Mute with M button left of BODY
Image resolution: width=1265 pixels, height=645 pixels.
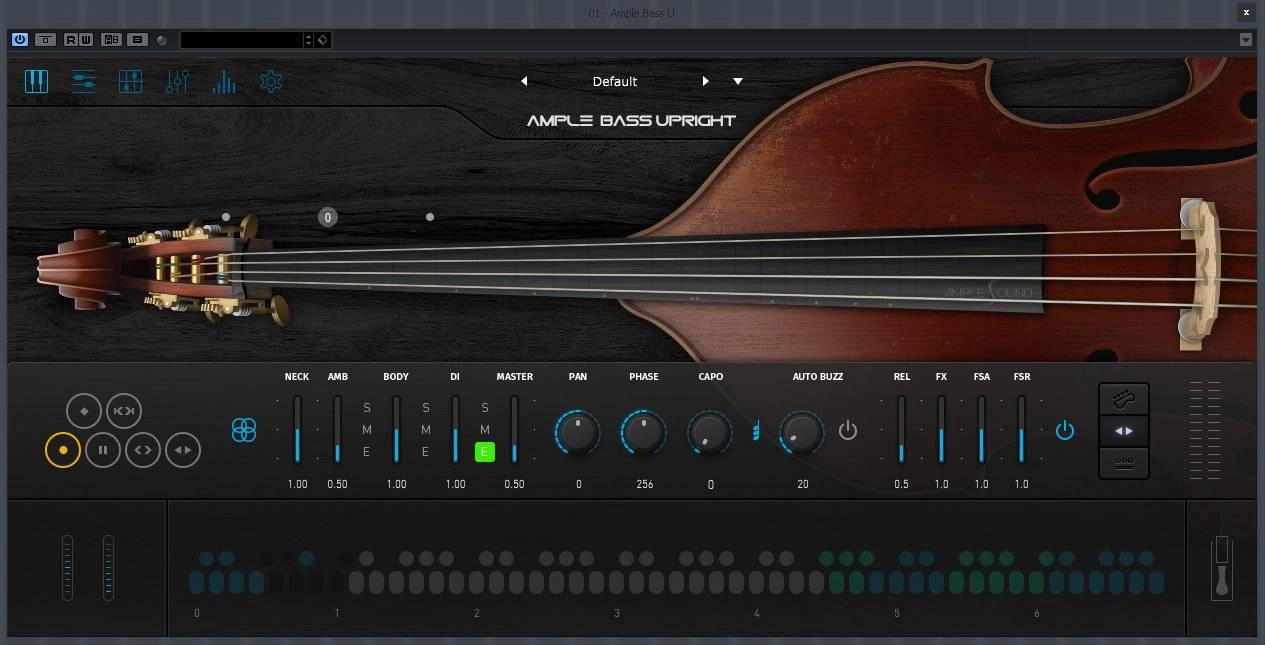[367, 430]
